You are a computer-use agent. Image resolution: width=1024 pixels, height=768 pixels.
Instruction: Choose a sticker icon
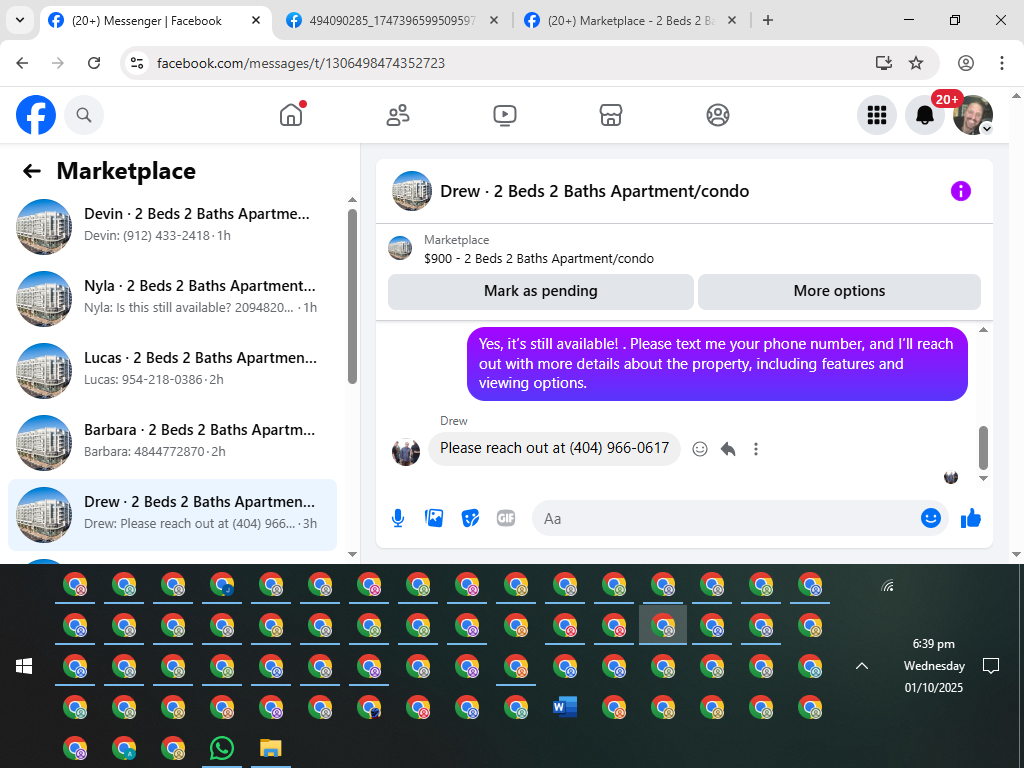(470, 519)
